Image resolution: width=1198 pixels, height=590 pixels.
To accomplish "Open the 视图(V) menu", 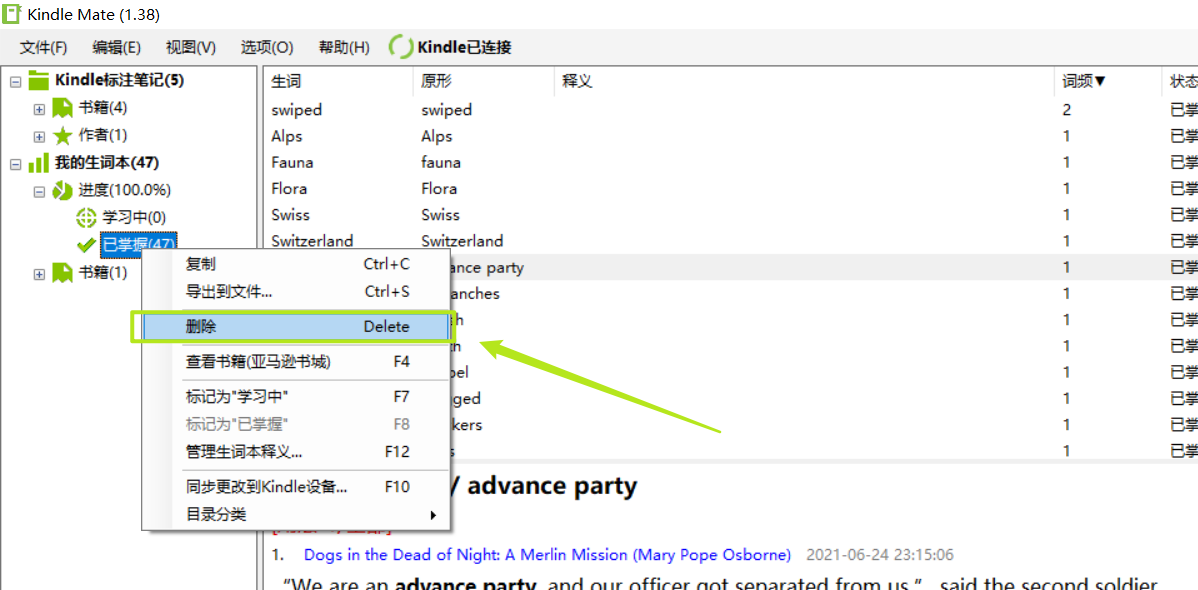I will [191, 47].
